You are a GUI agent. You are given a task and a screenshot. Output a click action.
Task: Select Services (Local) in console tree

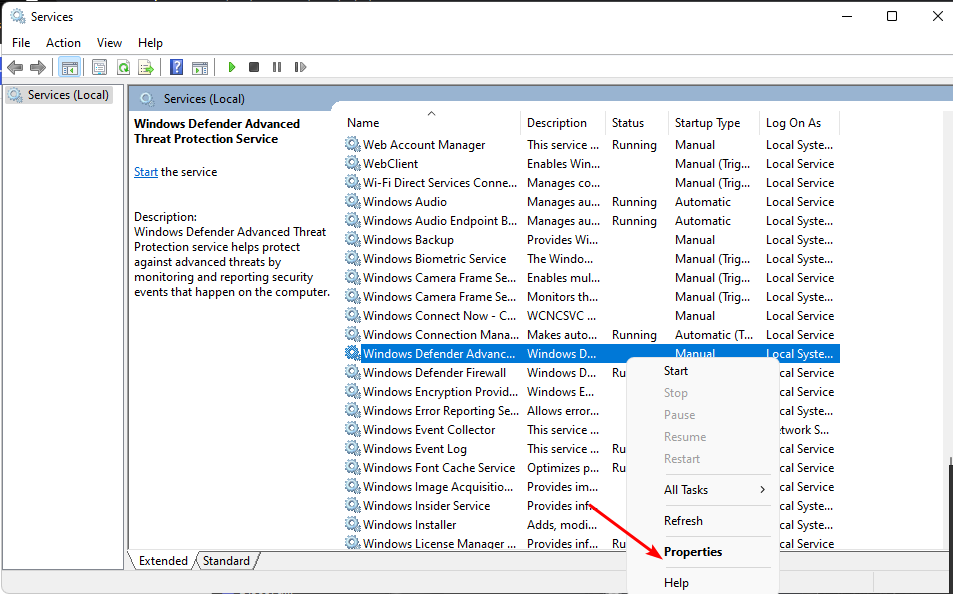pos(62,95)
